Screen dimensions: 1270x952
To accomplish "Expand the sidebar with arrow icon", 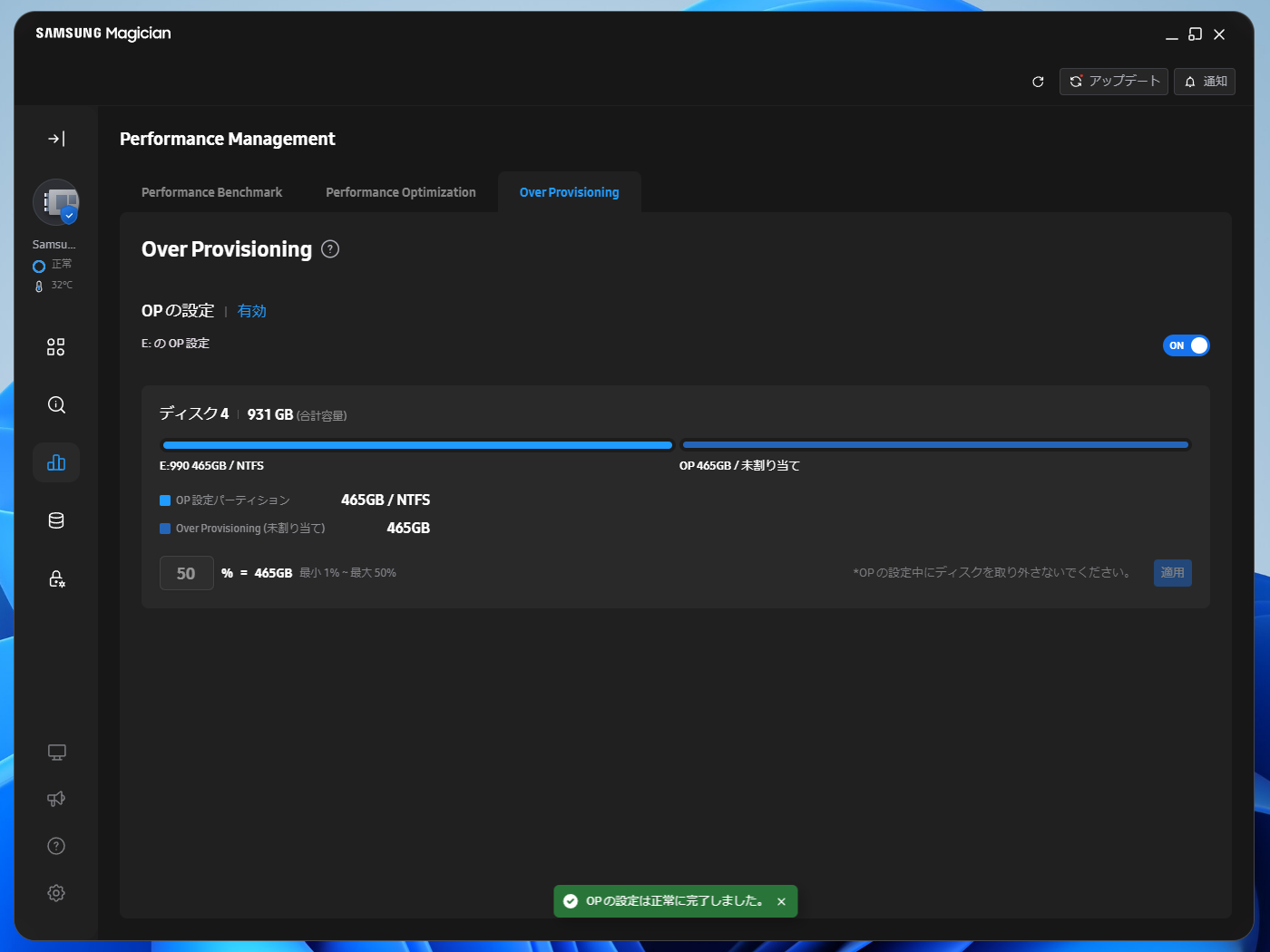I will point(56,139).
